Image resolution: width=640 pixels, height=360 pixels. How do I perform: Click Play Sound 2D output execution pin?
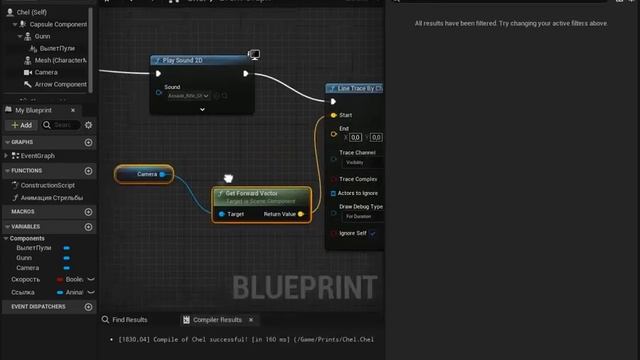pos(246,74)
